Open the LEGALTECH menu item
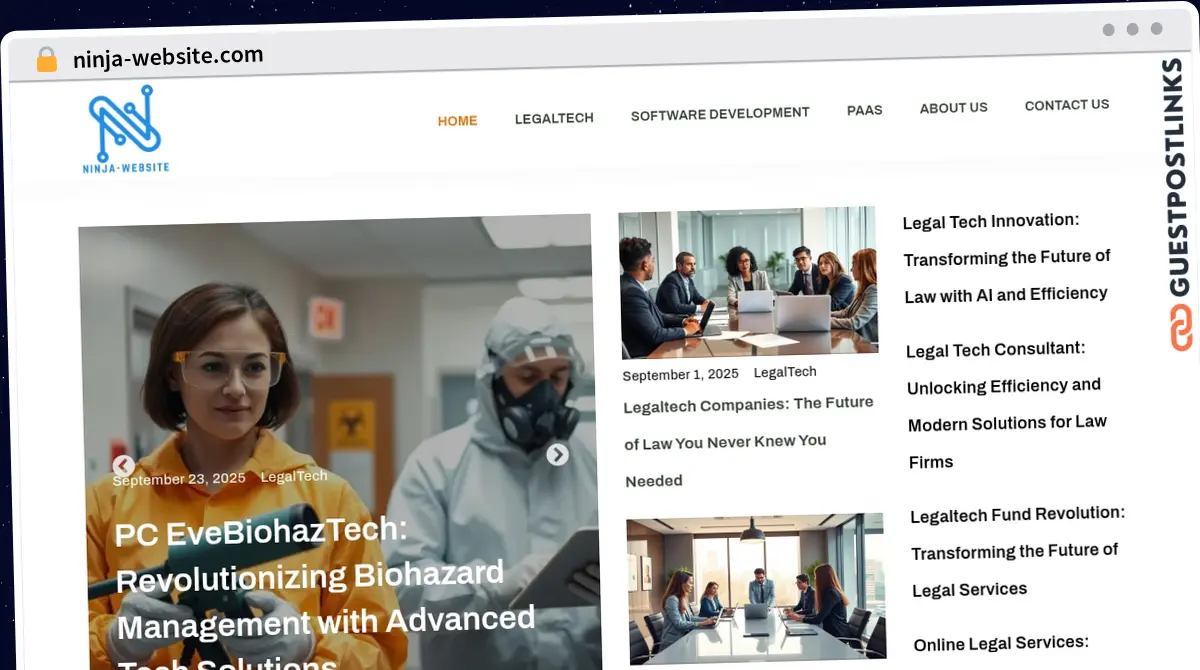Image resolution: width=1200 pixels, height=670 pixels. [x=554, y=118]
